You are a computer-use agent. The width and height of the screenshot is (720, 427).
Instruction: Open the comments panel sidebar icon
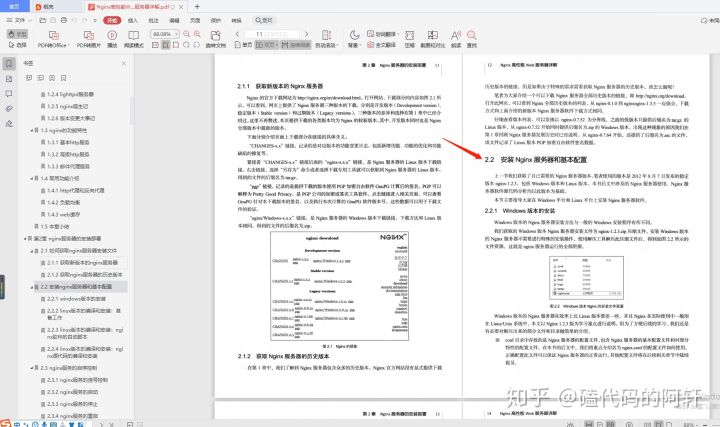coord(9,94)
